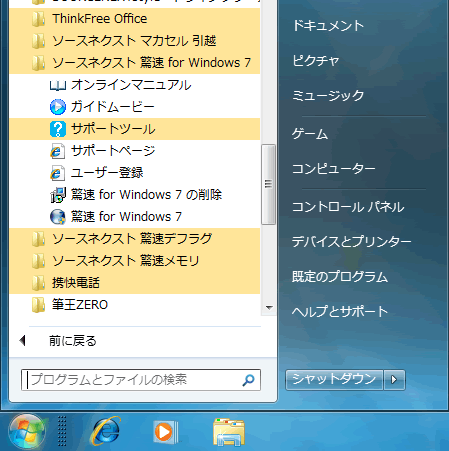Click the IE icon beside ユーザー登録

[x=58, y=173]
